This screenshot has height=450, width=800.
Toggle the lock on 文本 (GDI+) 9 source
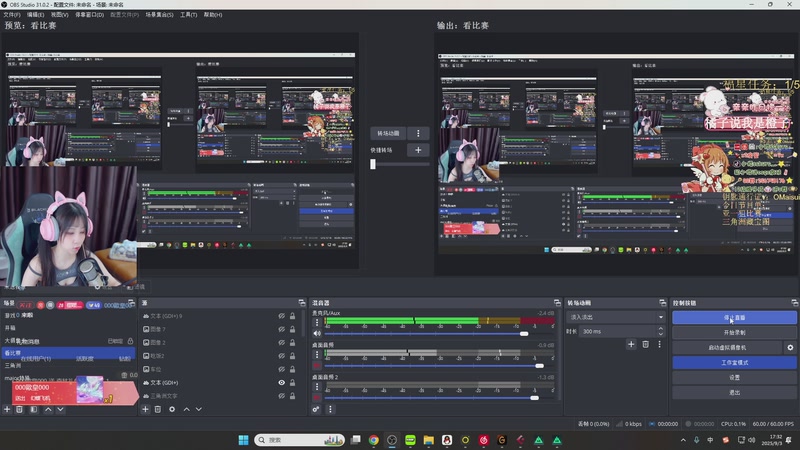click(292, 316)
